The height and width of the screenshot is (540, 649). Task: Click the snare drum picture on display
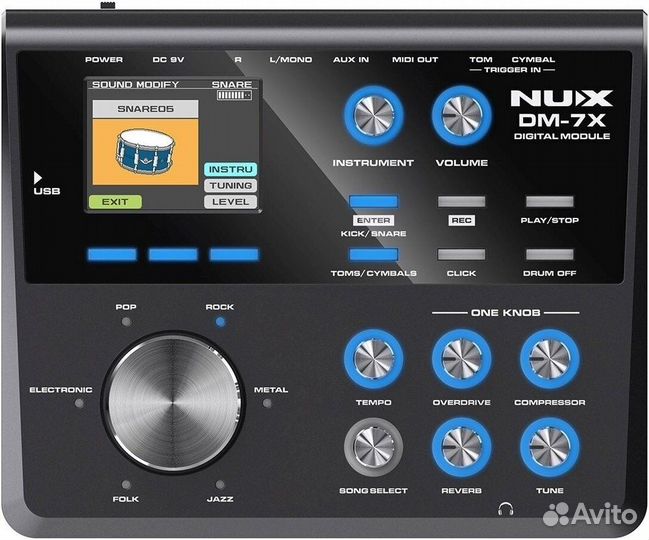coord(145,152)
